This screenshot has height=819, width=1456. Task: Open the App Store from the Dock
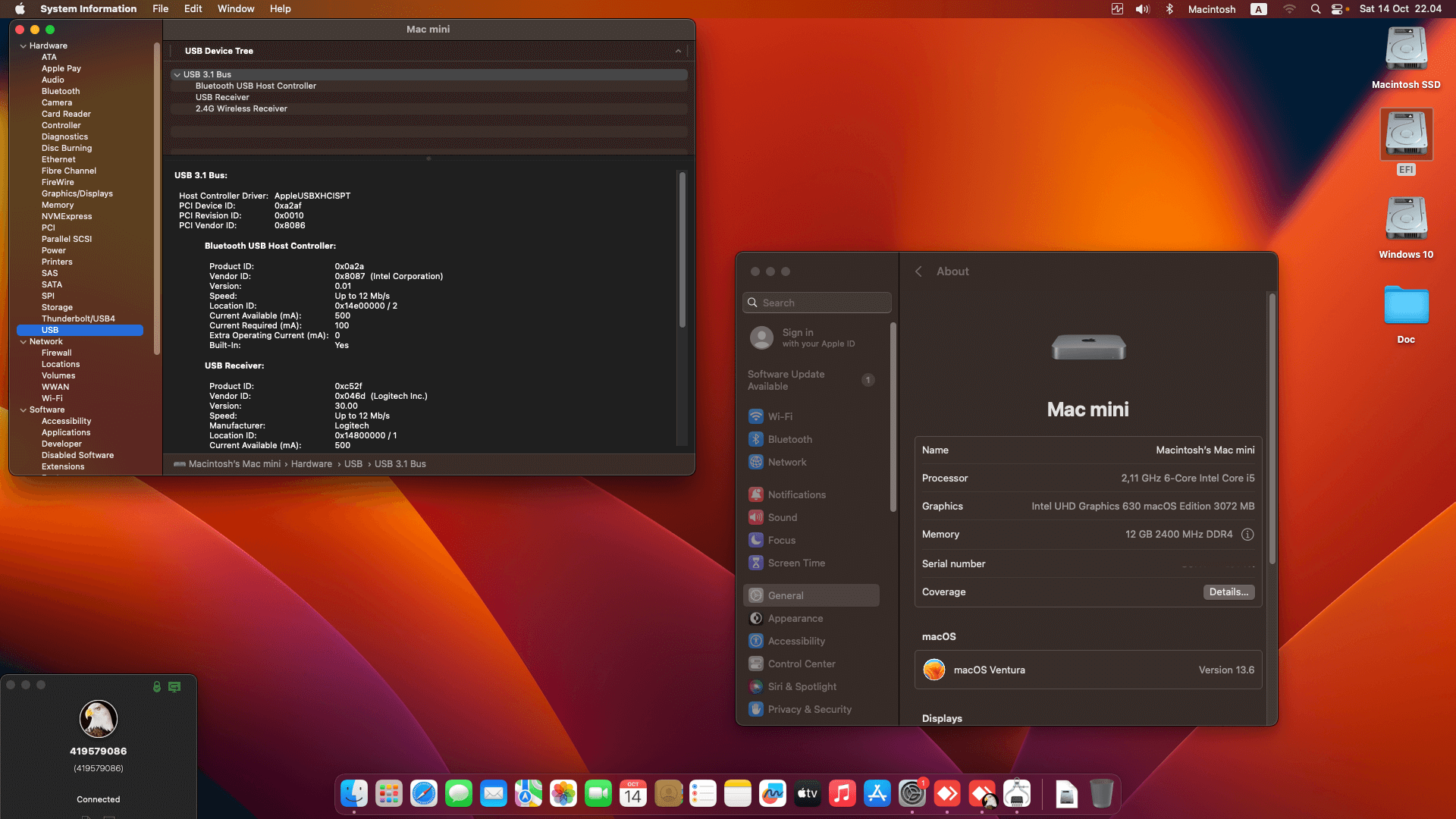pos(877,793)
